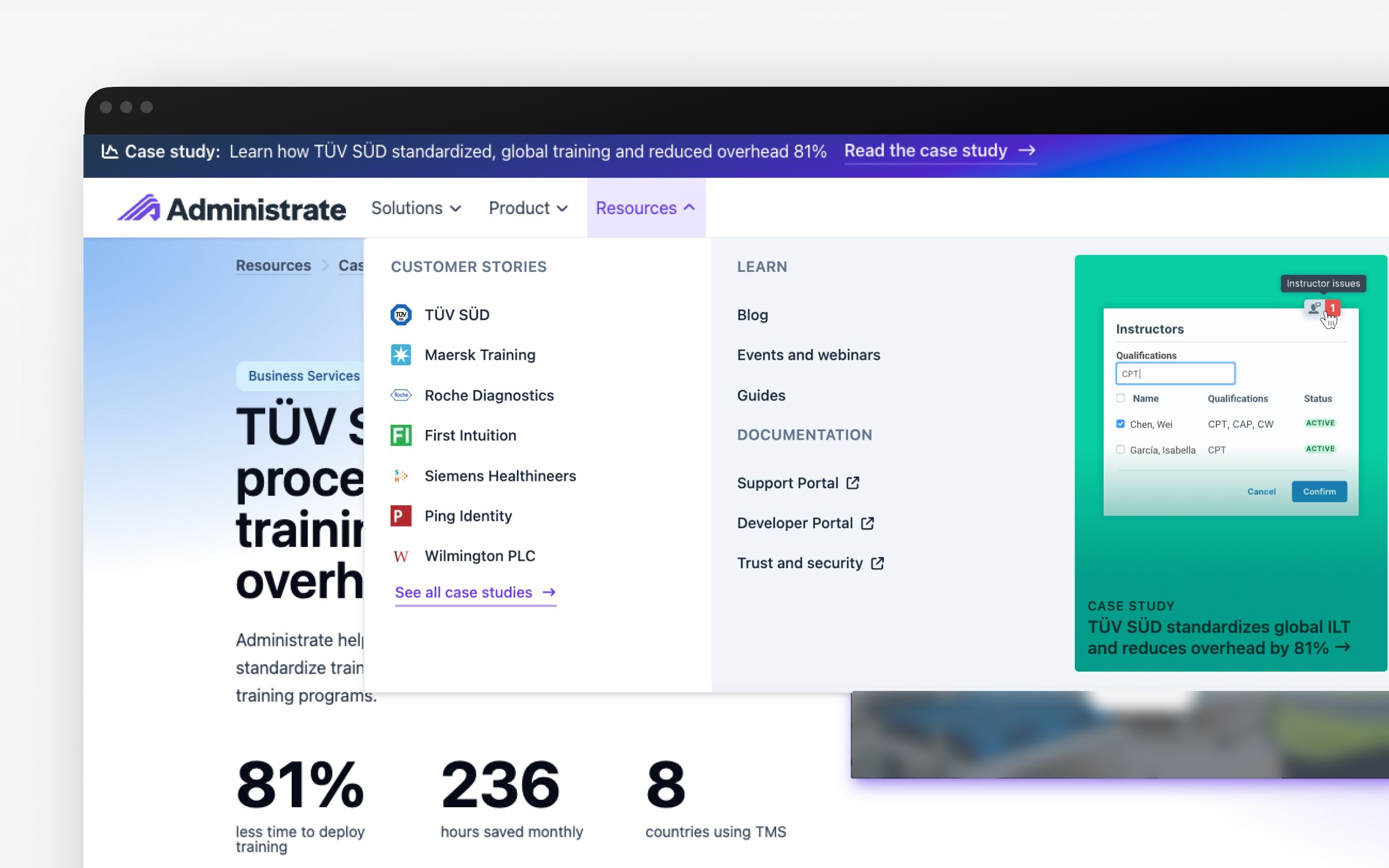1389x868 pixels.
Task: Toggle the Name column header checkbox
Action: (1120, 398)
